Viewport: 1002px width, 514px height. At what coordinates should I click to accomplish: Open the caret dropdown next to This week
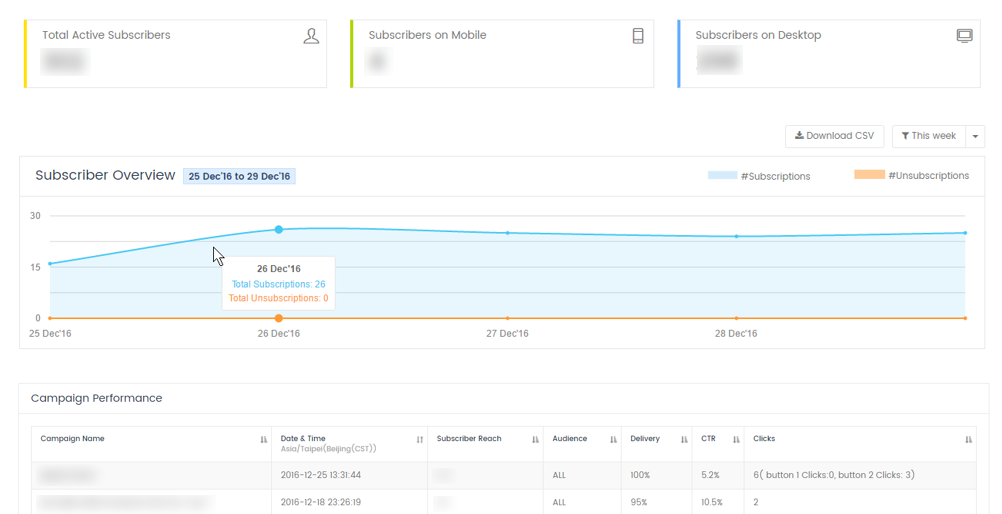pyautogui.click(x=975, y=136)
